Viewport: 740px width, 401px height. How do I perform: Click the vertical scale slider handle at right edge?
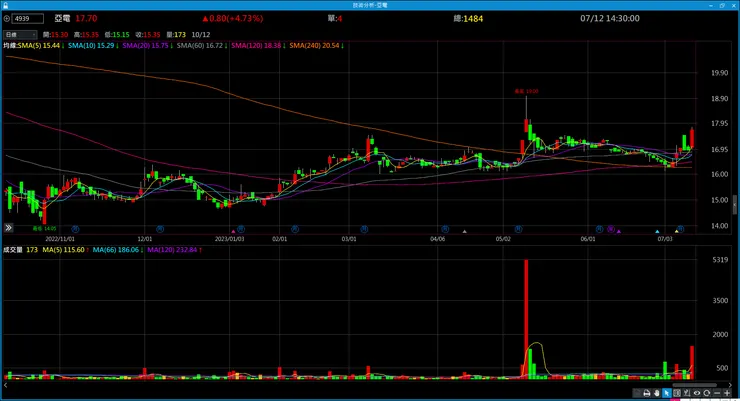click(x=735, y=204)
